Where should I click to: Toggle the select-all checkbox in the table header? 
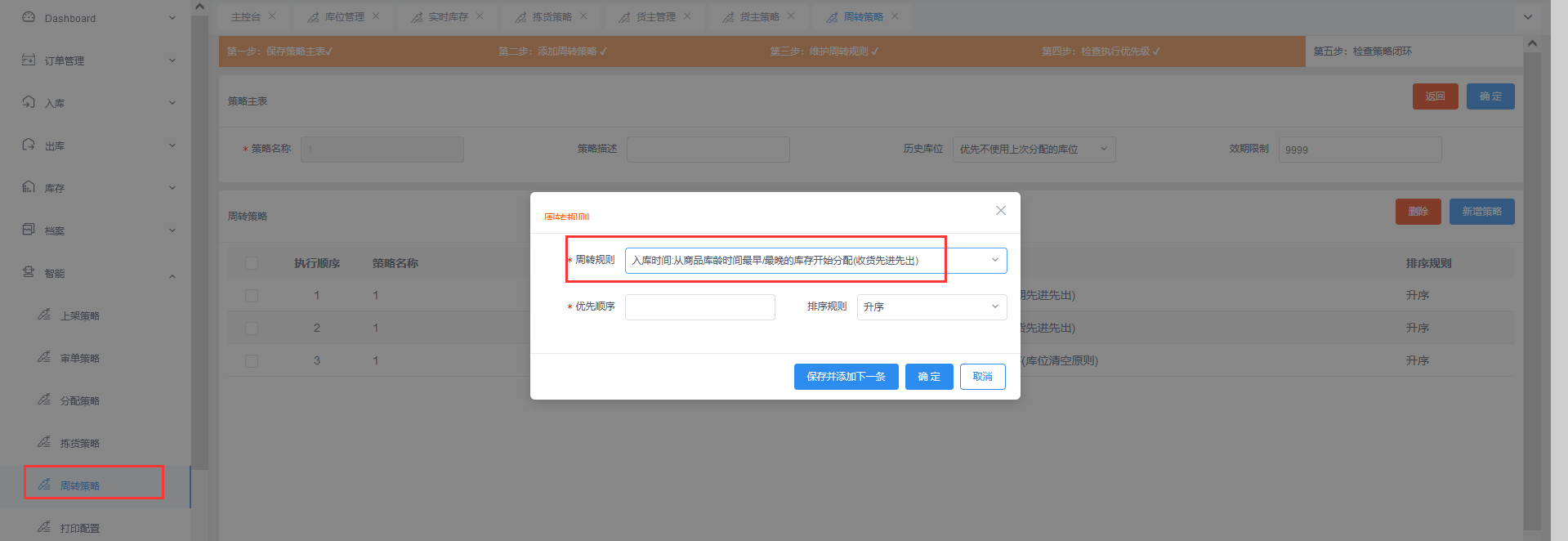(x=252, y=263)
